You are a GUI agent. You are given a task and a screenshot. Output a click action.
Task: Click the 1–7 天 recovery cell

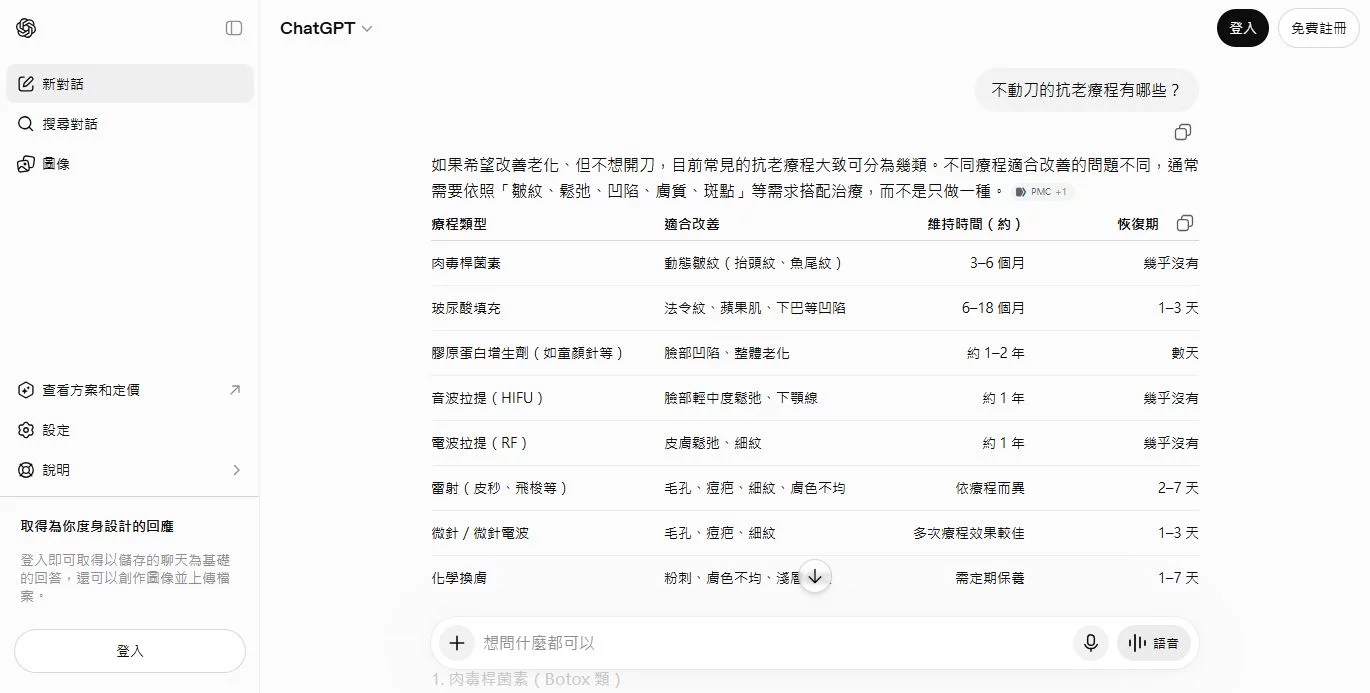[1178, 578]
